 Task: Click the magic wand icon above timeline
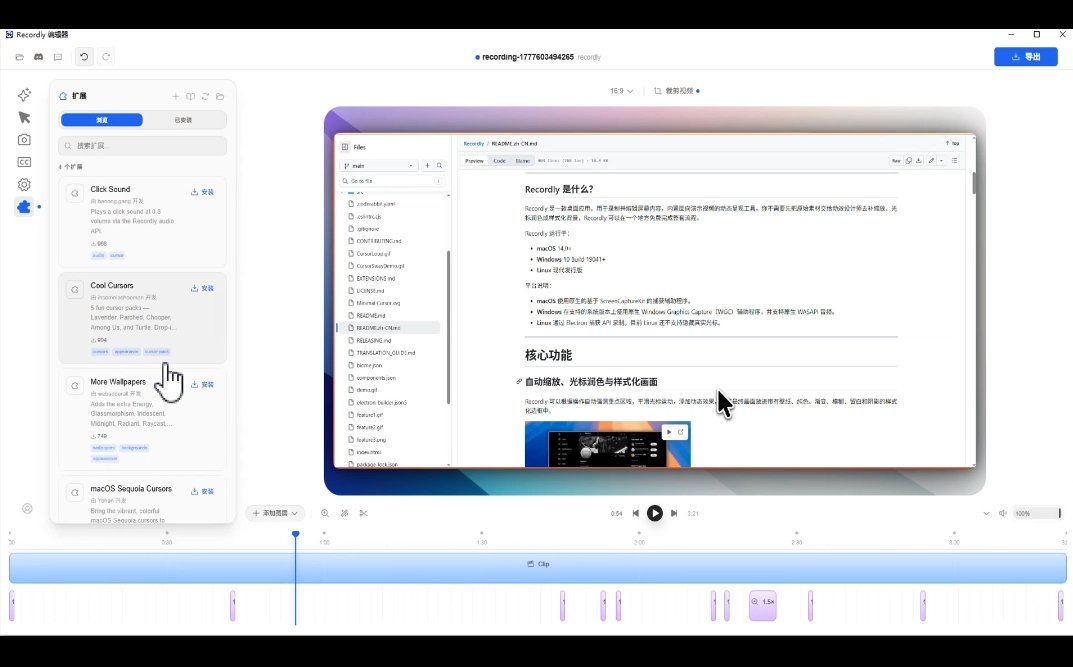[x=344, y=513]
